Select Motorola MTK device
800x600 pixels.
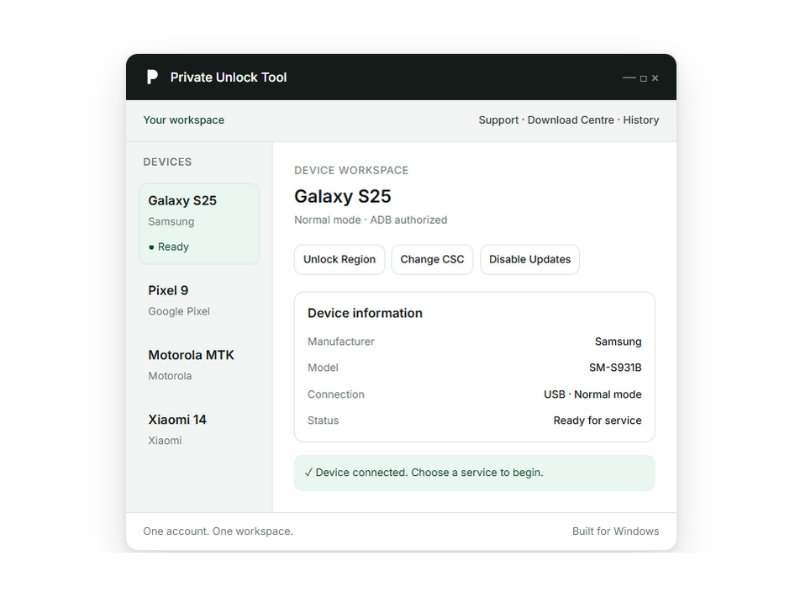199,365
